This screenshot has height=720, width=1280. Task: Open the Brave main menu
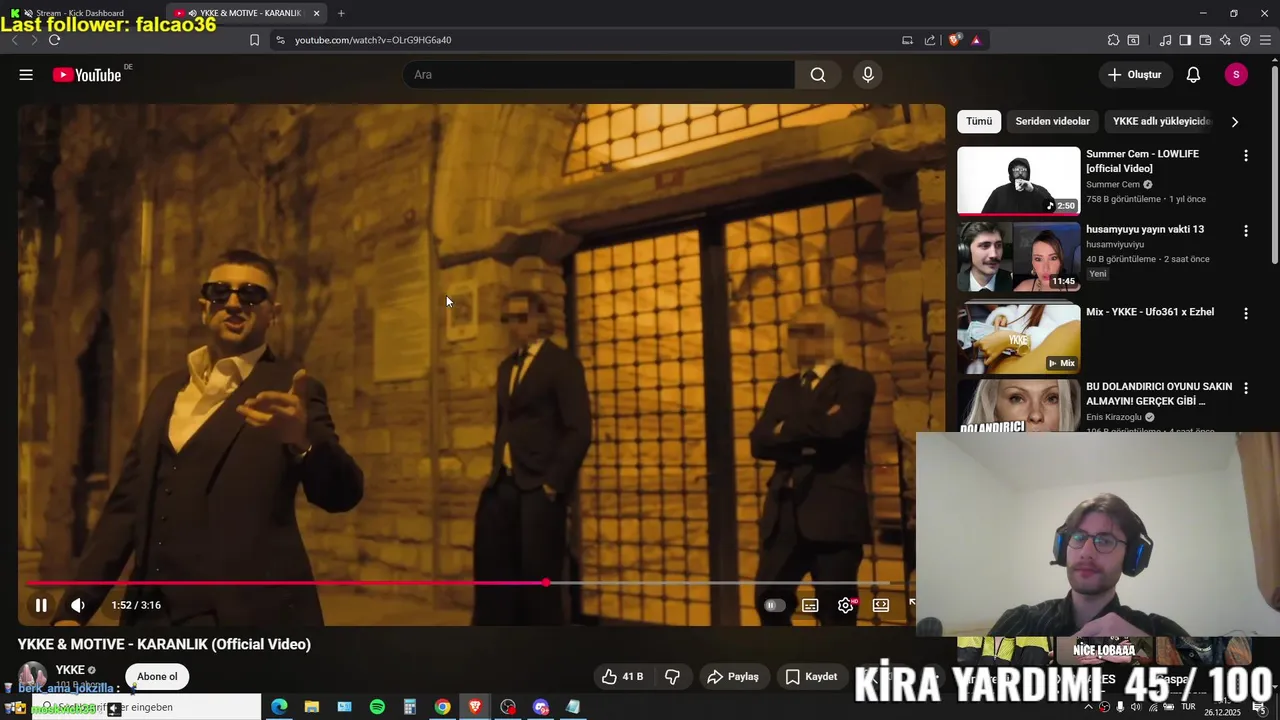pos(1266,40)
